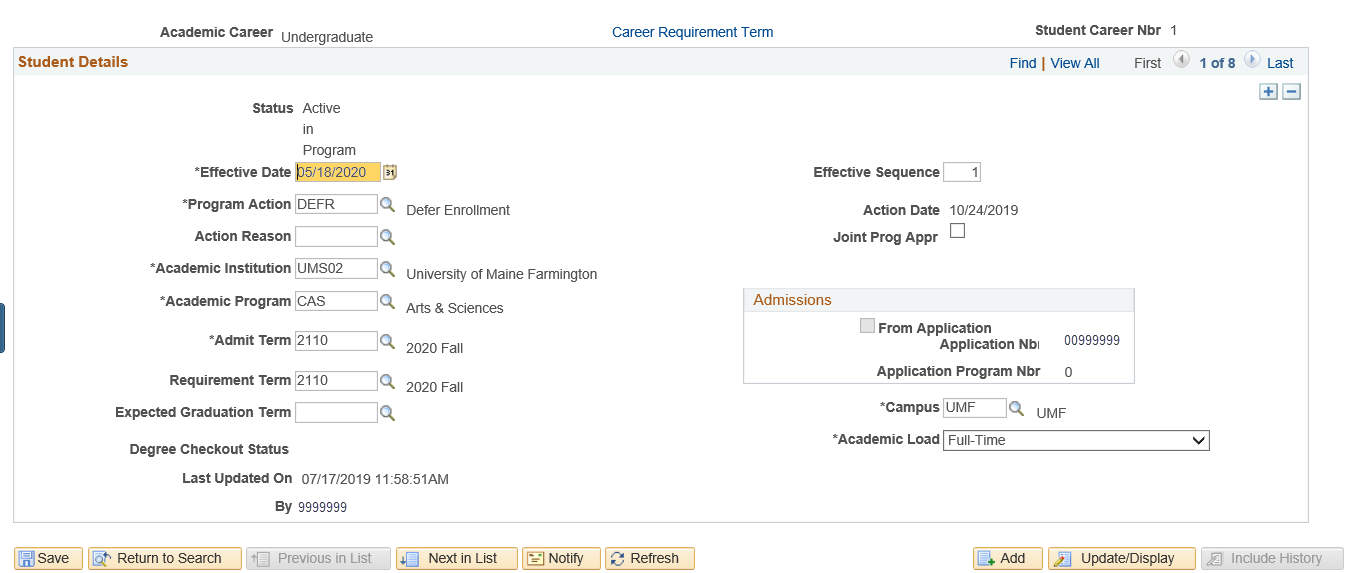
Task: Click the Last Updated On timestamp
Action: 375,479
